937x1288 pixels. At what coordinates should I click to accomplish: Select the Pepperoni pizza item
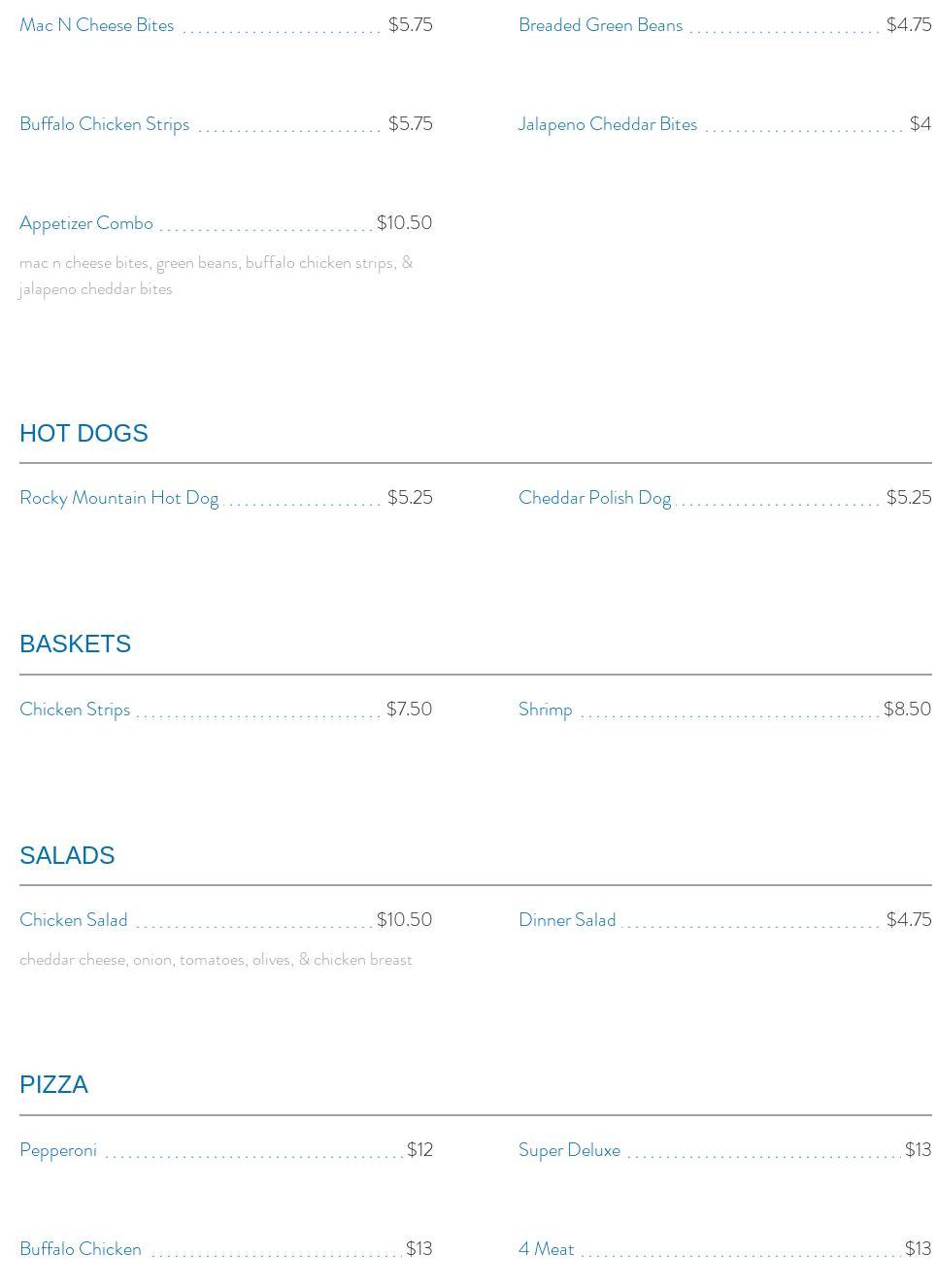coord(58,1150)
